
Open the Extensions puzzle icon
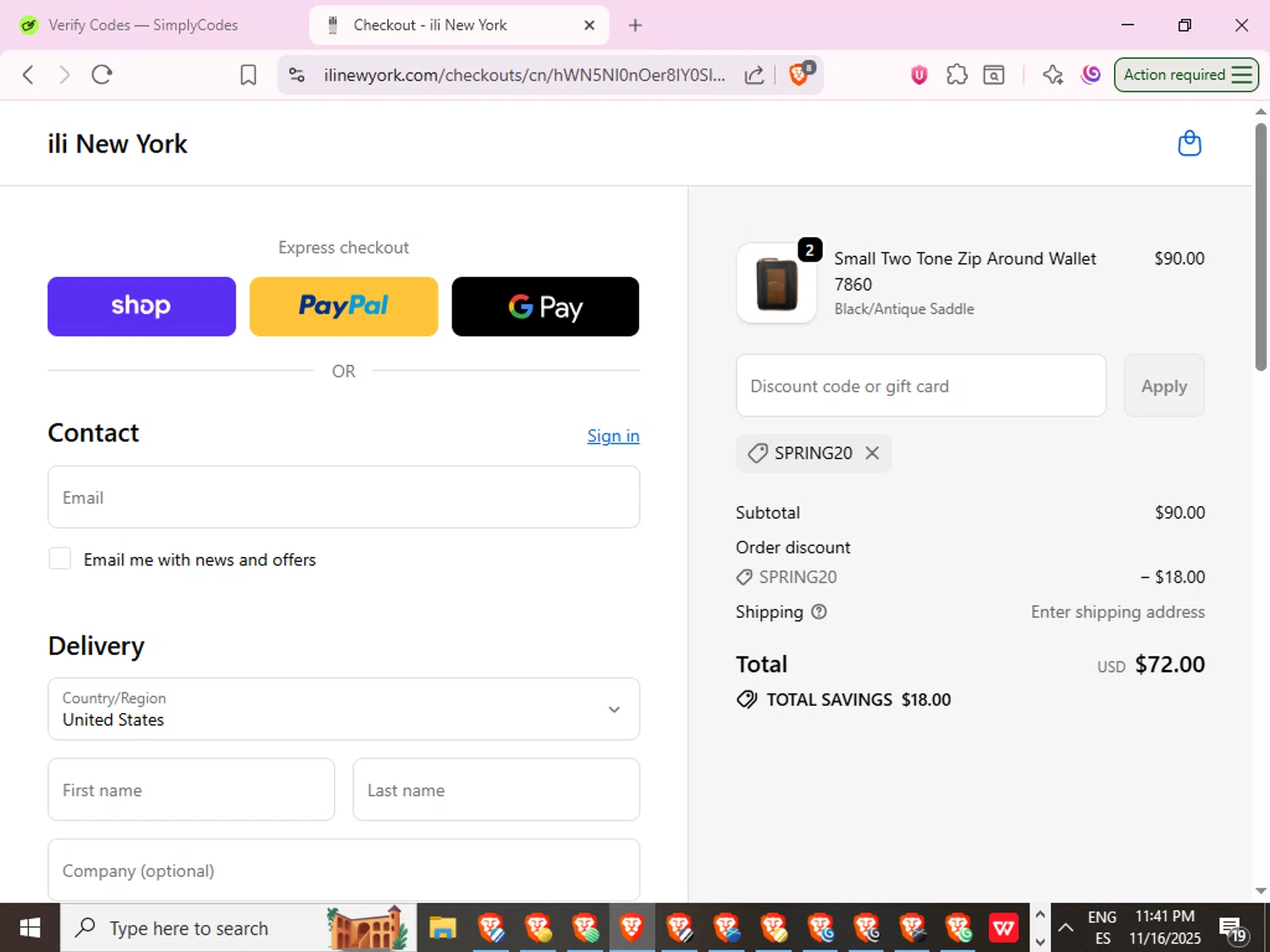point(957,74)
